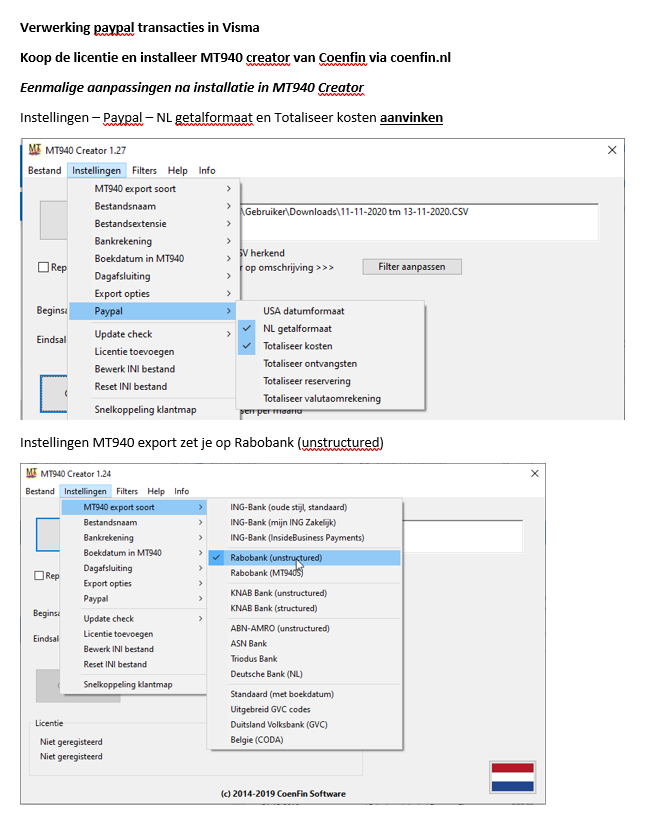Expand the Dagafsluiting submenu arrow in the 1.24 window
This screenshot has width=650, height=833.
pos(201,568)
